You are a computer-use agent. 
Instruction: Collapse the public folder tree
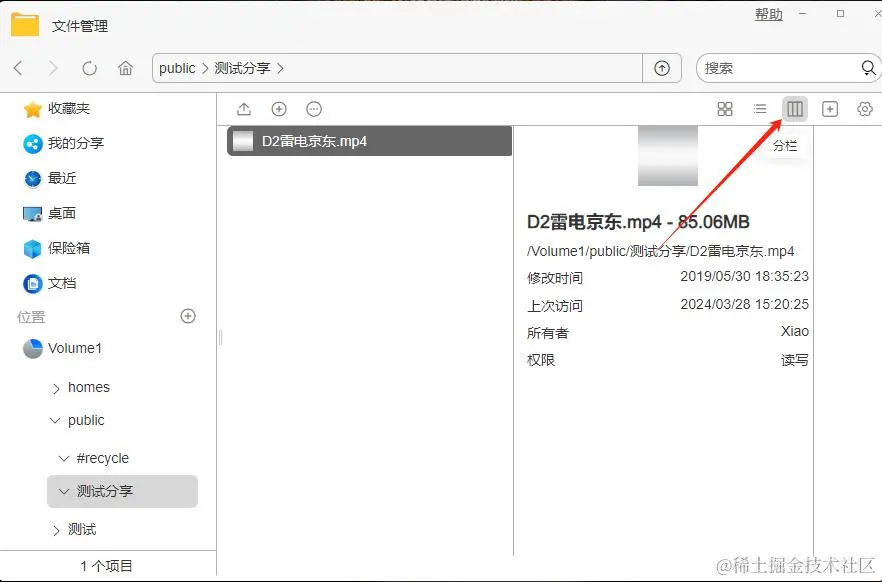56,421
